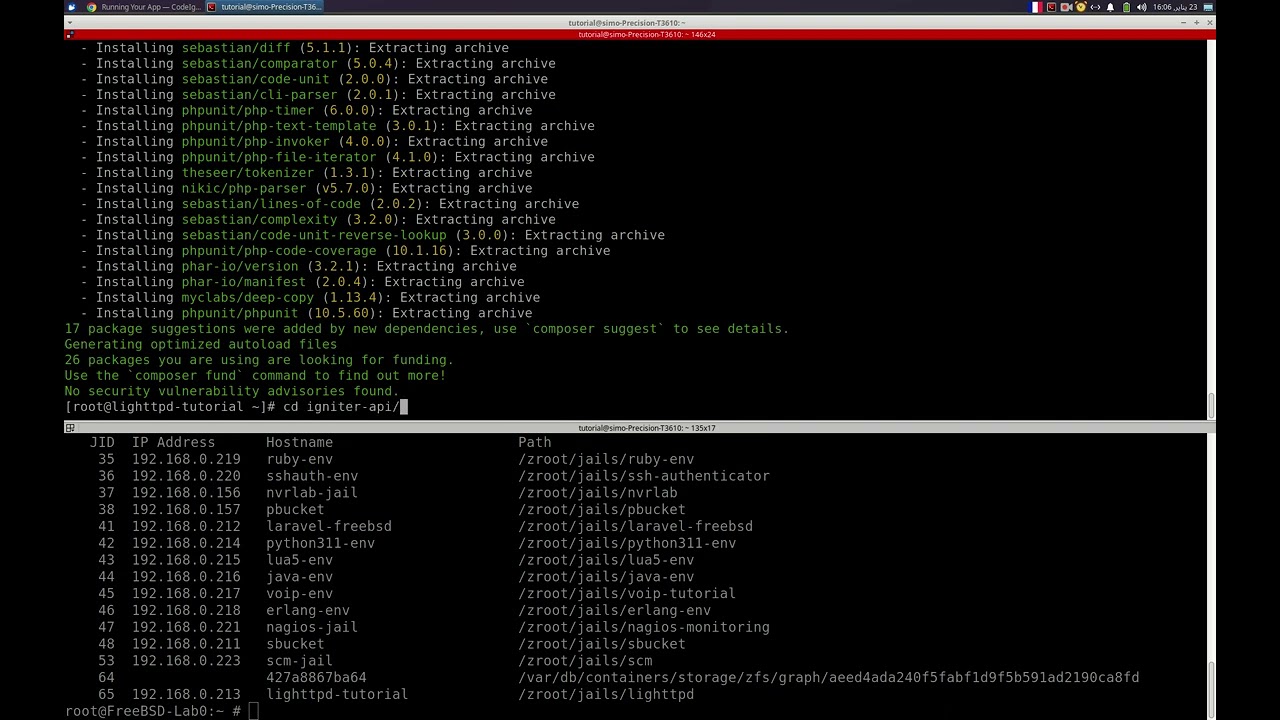This screenshot has width=1280, height=720.
Task: Open the terminal window menu arrow in the title bar
Action: pyautogui.click(x=70, y=22)
